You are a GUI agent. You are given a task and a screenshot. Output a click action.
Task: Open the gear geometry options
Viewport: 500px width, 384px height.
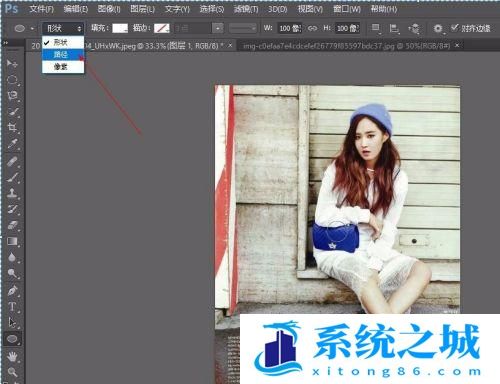pyautogui.click(x=438, y=29)
